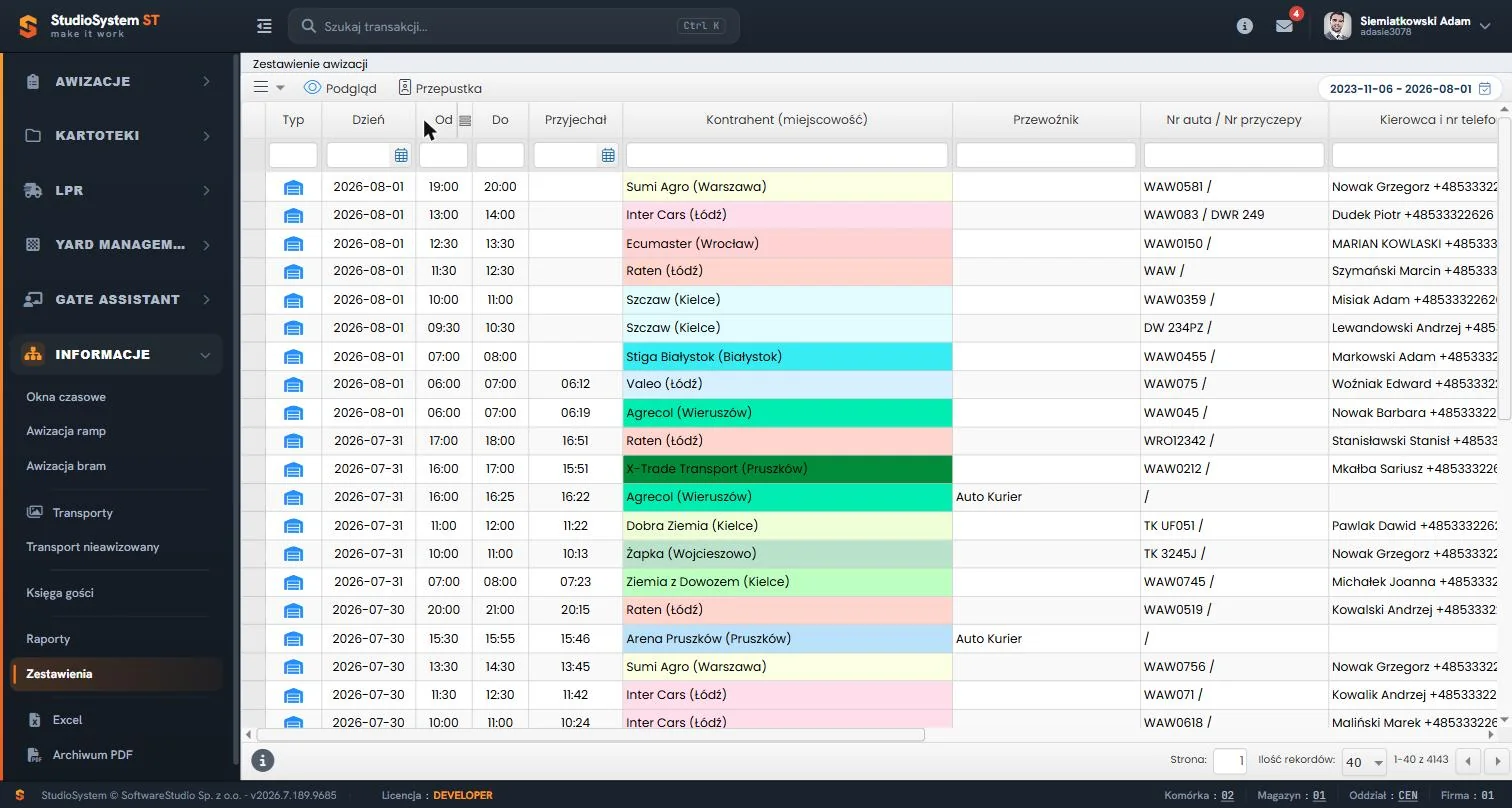Open the user account dropdown for Siemiatkowski Adam
Screen dimensions: 1512x808
point(1410,26)
